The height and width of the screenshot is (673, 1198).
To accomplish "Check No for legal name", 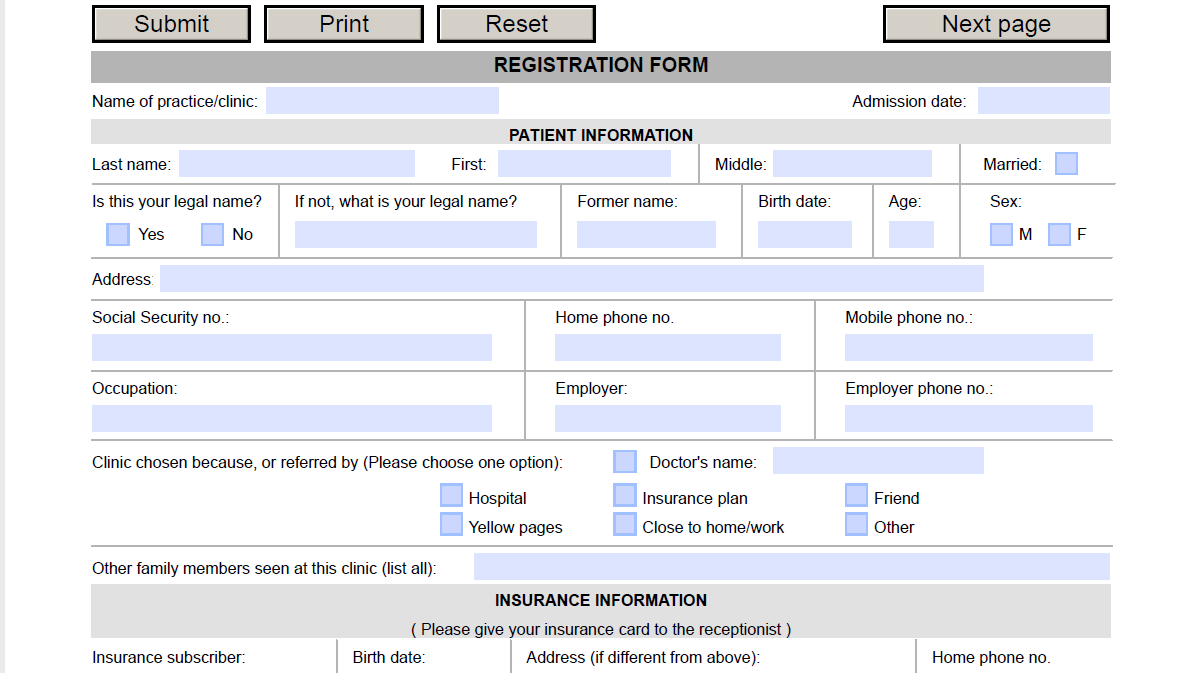I will (x=212, y=235).
